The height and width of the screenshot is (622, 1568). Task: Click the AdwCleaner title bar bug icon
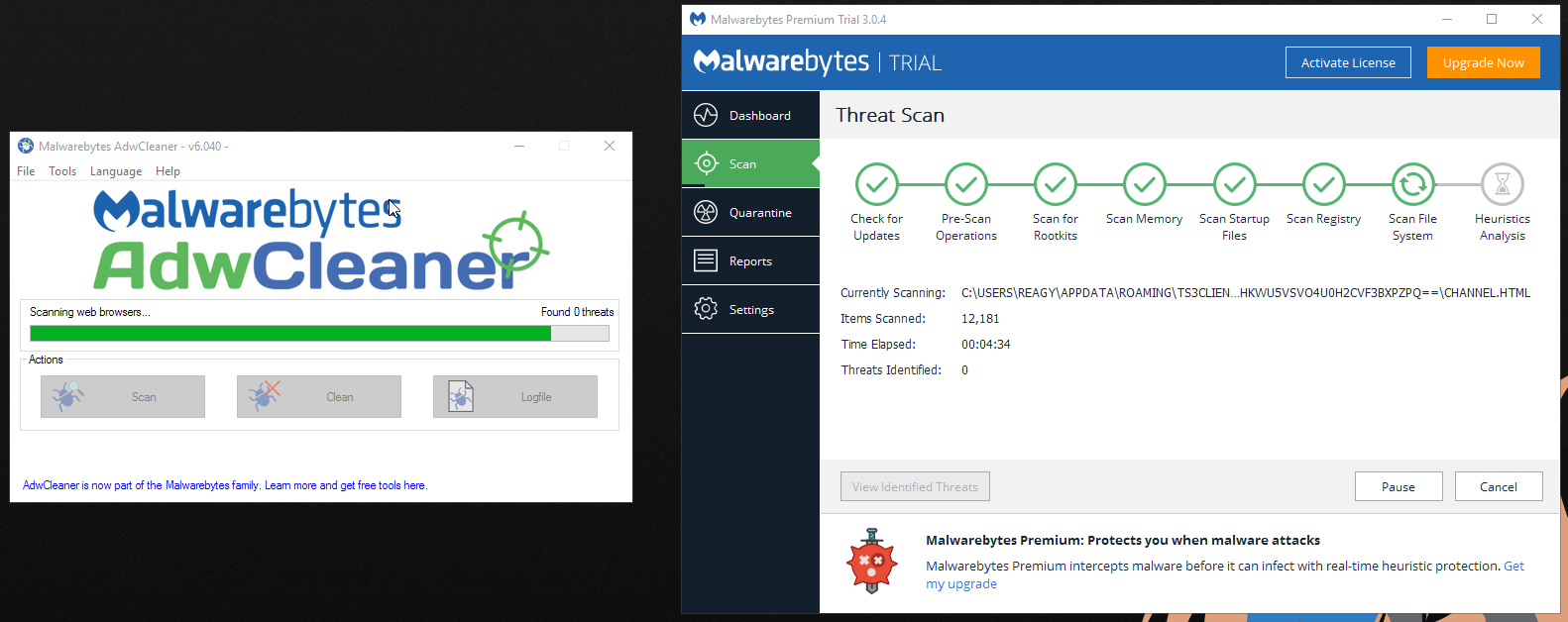click(26, 146)
